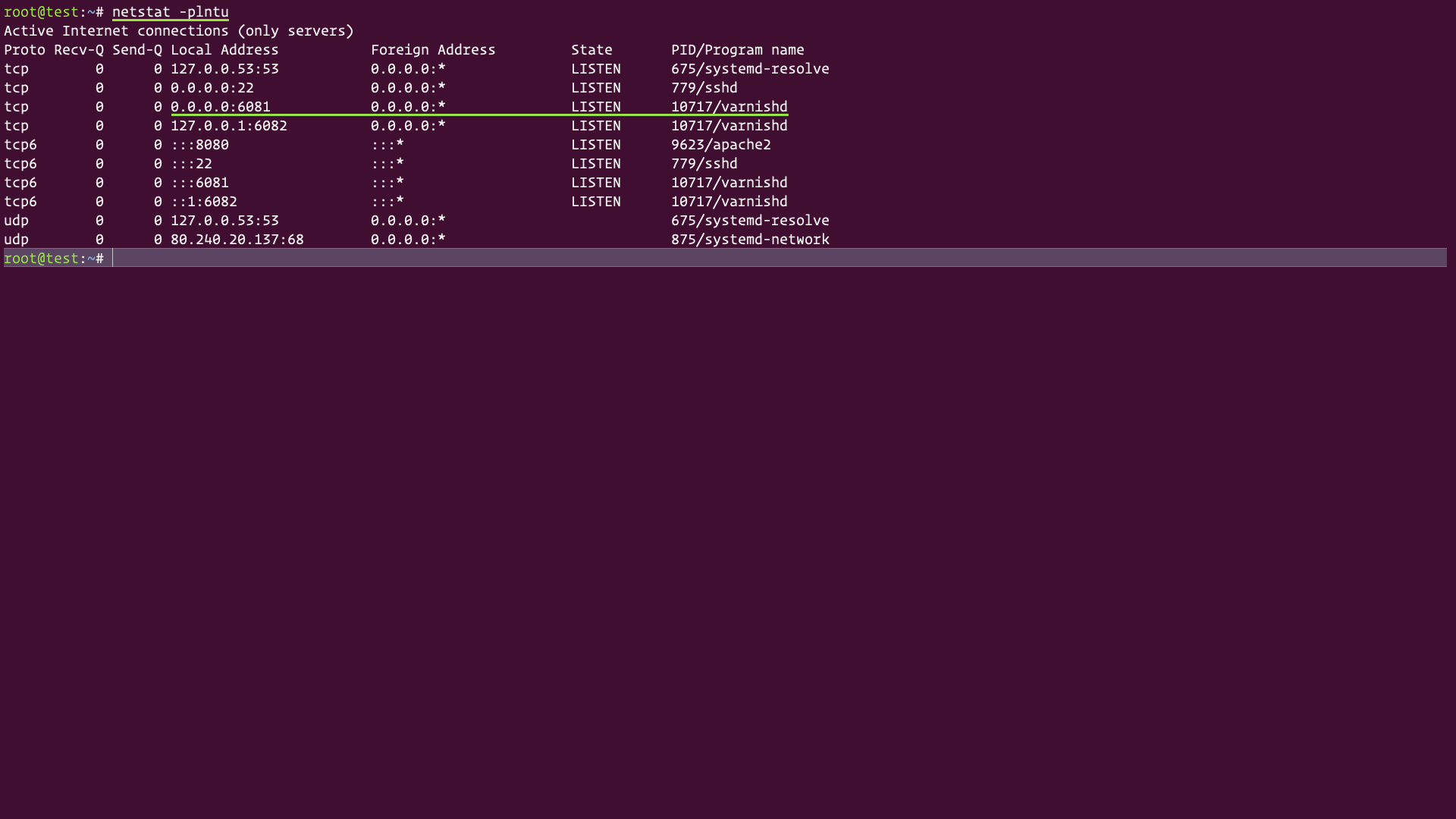Image resolution: width=1456 pixels, height=819 pixels.
Task: Click local address :::6081
Action: pos(199,183)
